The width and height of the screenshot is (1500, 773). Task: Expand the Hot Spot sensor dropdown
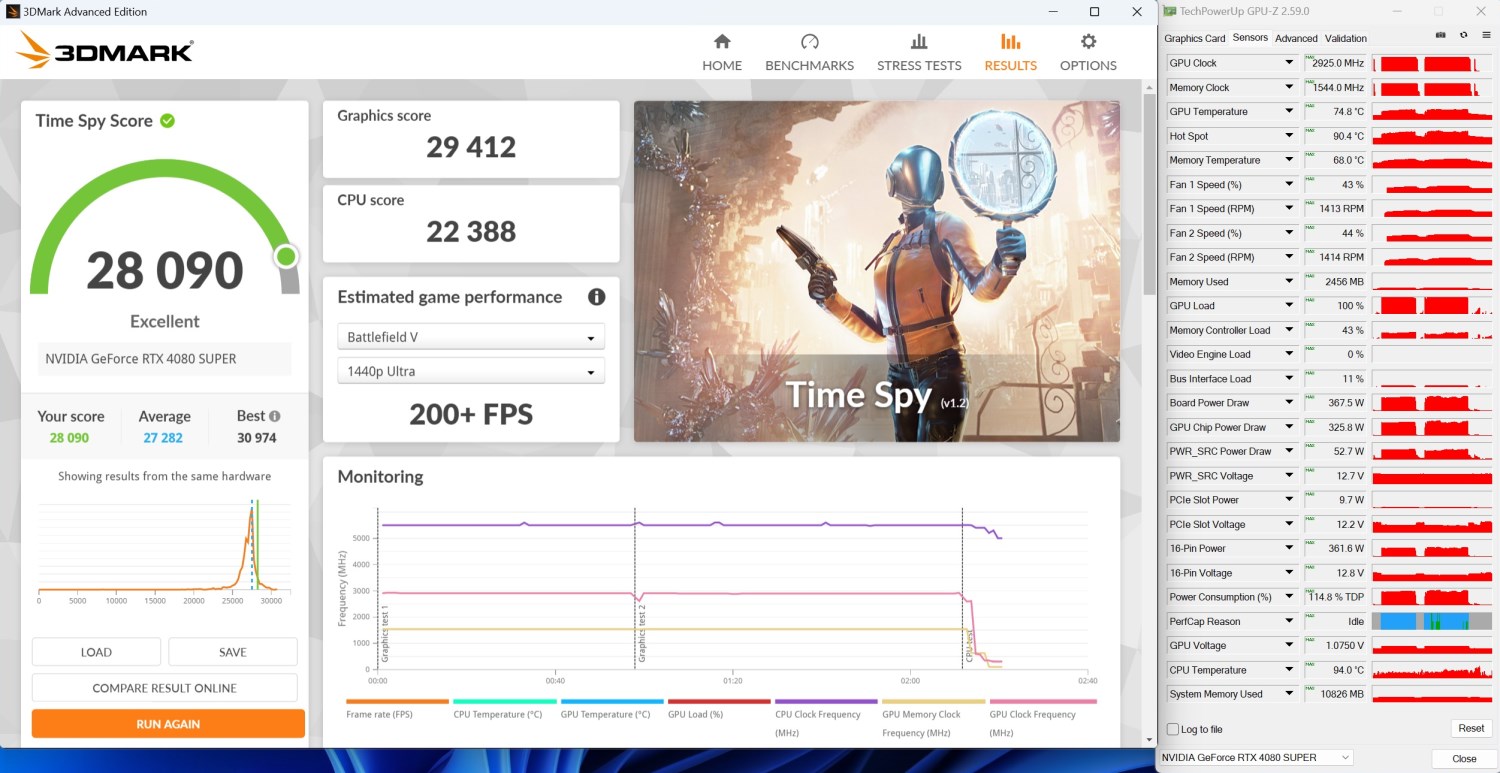click(1289, 136)
